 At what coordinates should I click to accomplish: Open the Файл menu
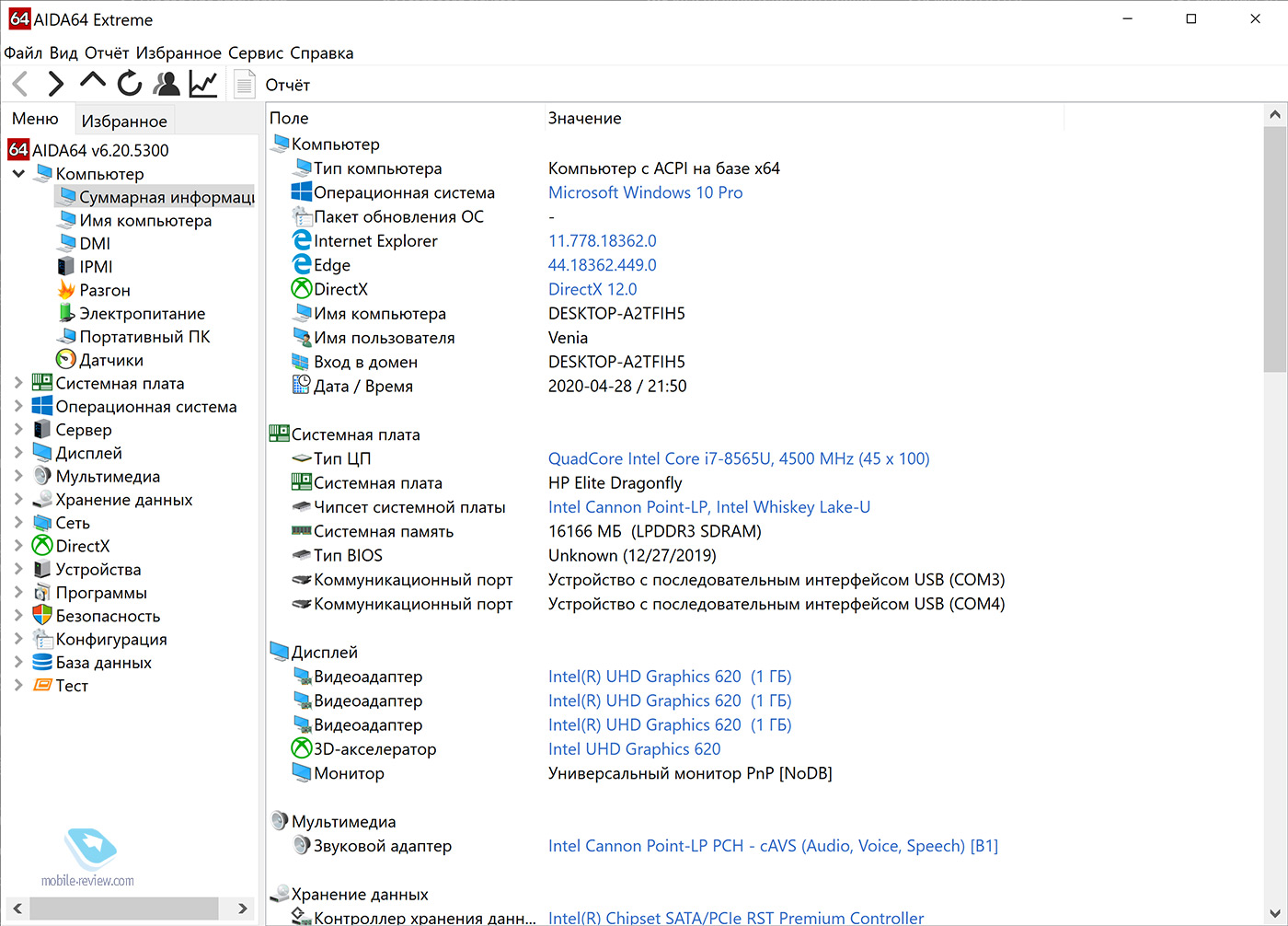[x=24, y=52]
